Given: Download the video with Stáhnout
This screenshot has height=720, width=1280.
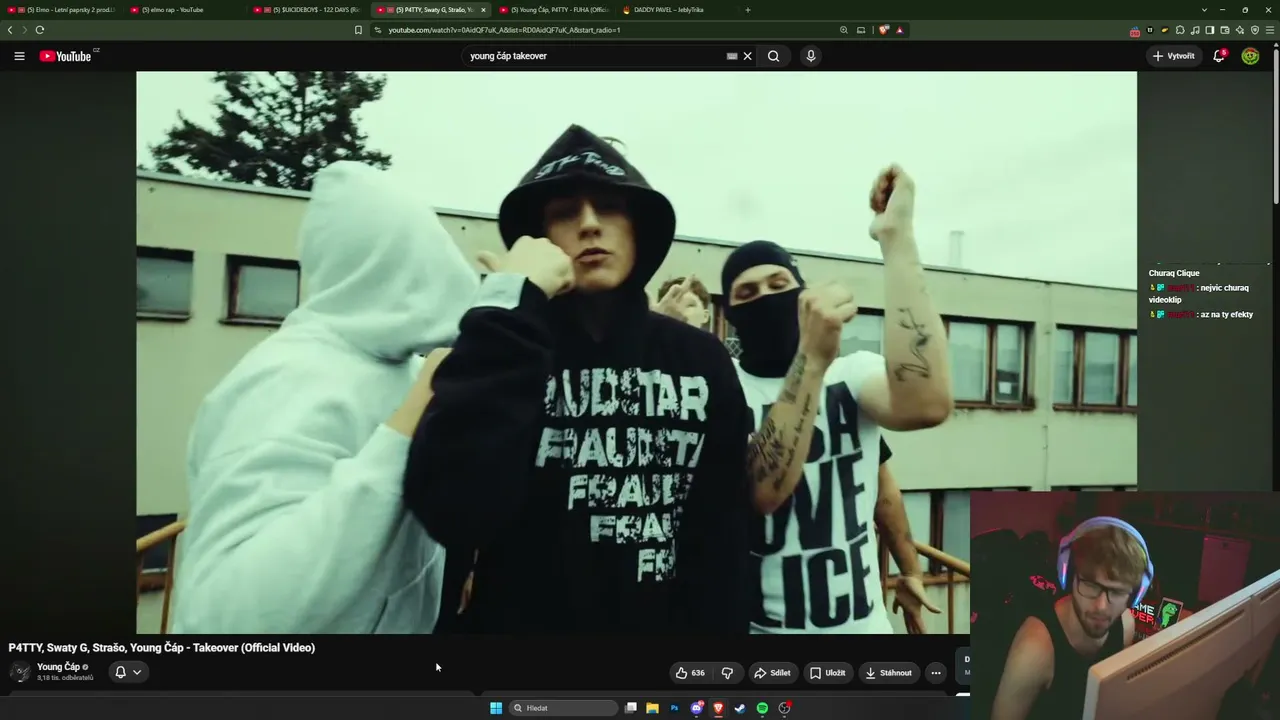Looking at the screenshot, I should click(x=889, y=673).
